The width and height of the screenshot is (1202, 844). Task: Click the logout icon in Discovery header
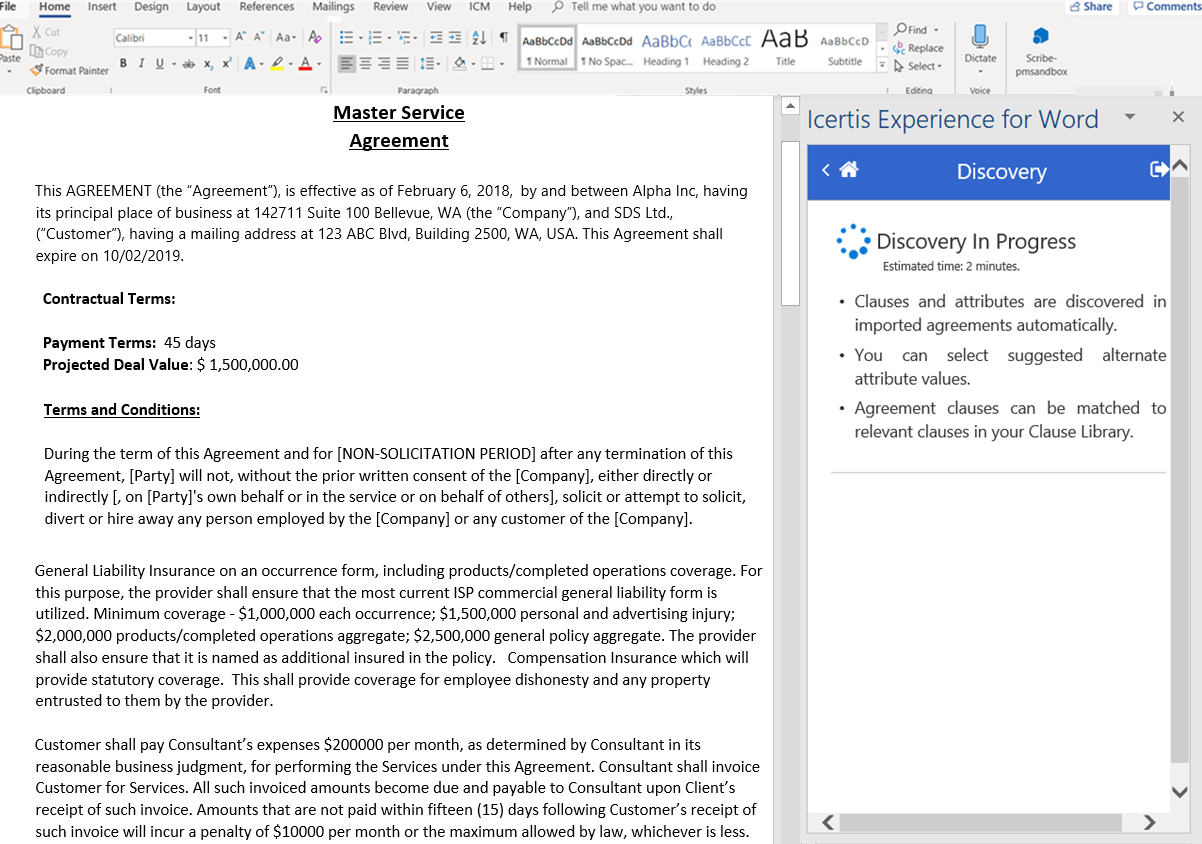click(1159, 170)
